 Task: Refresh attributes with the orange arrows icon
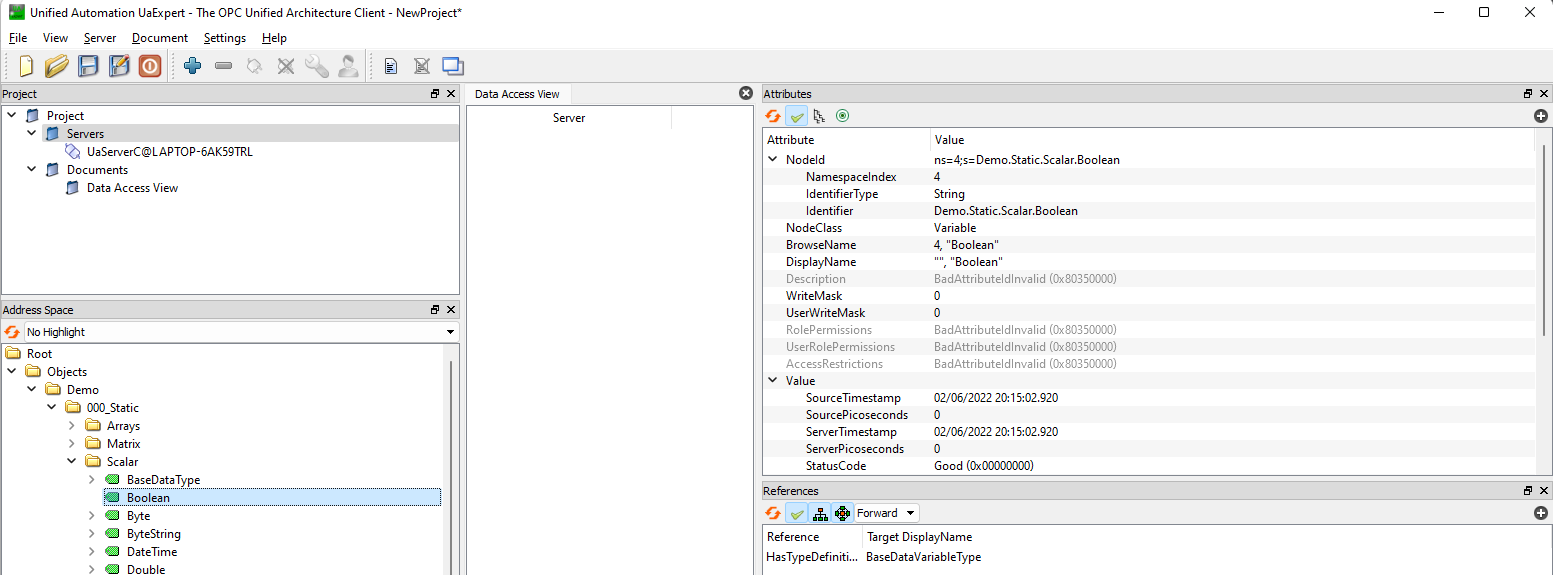click(x=773, y=116)
